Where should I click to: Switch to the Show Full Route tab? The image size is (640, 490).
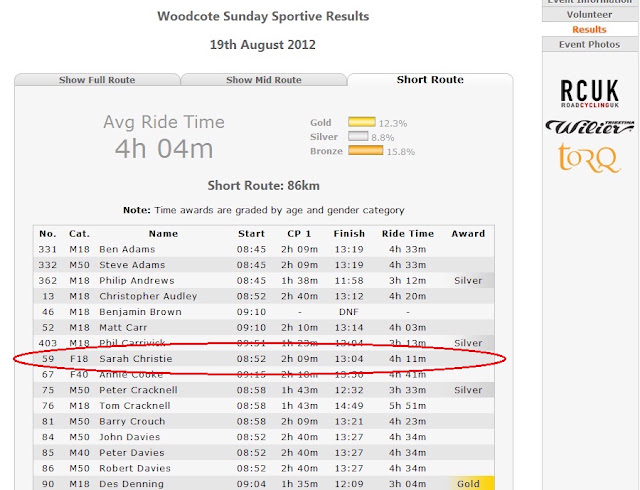pyautogui.click(x=97, y=80)
